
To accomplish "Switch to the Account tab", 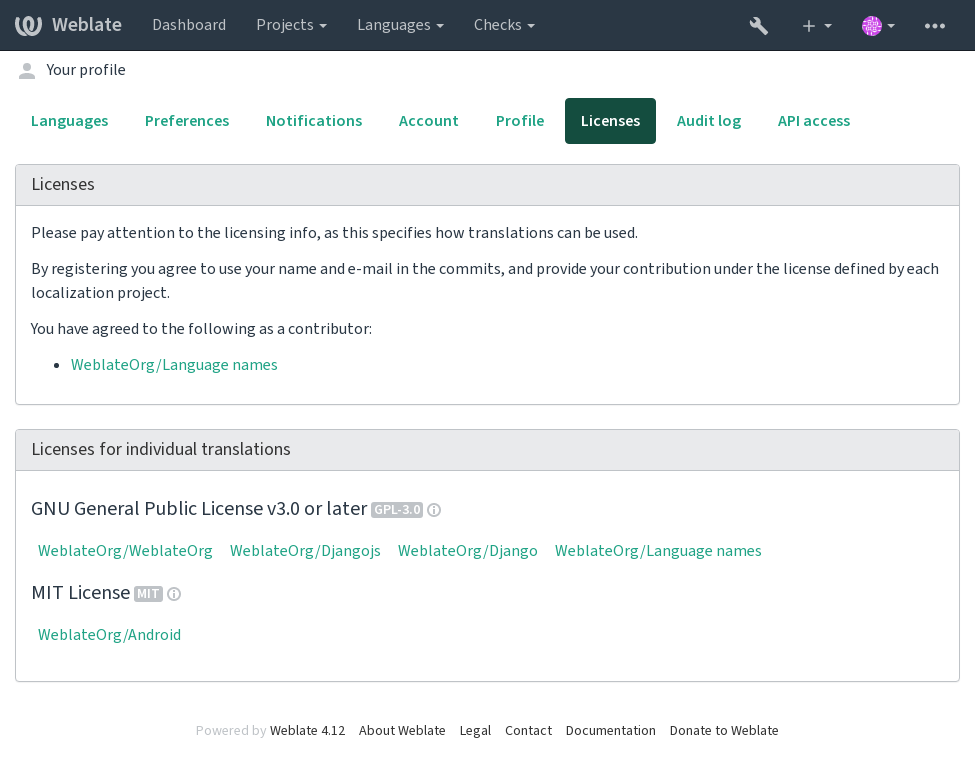I will pyautogui.click(x=428, y=121).
